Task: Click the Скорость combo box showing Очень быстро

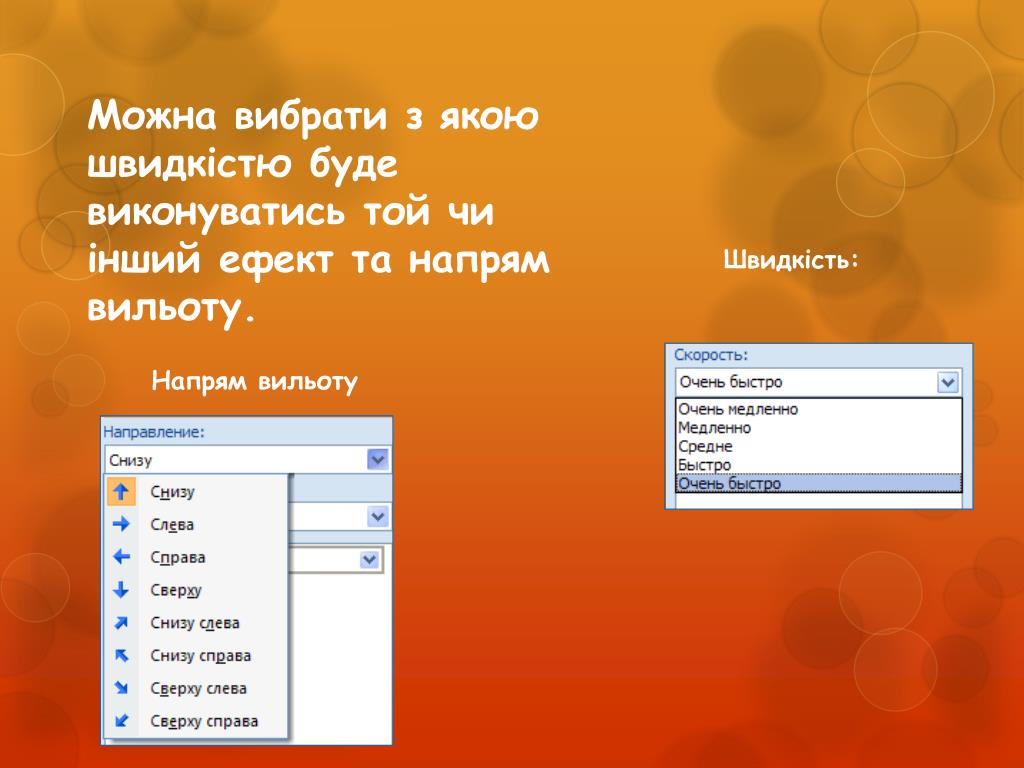Action: (818, 382)
